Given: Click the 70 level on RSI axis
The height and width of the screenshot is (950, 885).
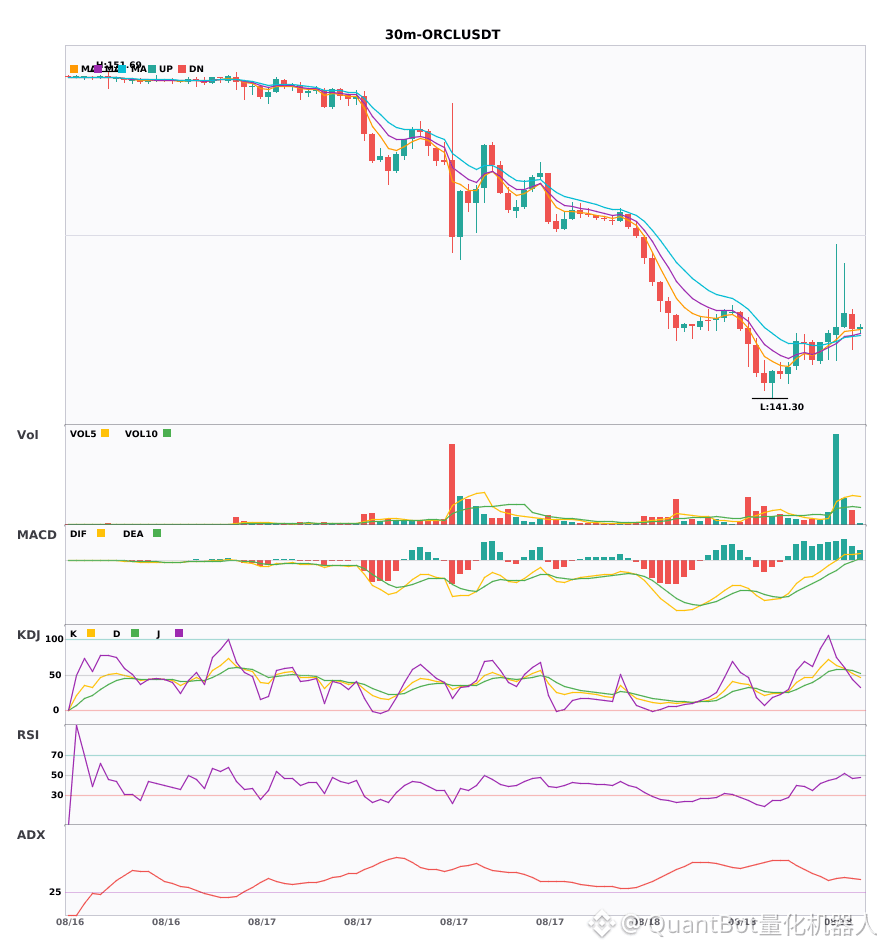Looking at the screenshot, I should click(58, 755).
